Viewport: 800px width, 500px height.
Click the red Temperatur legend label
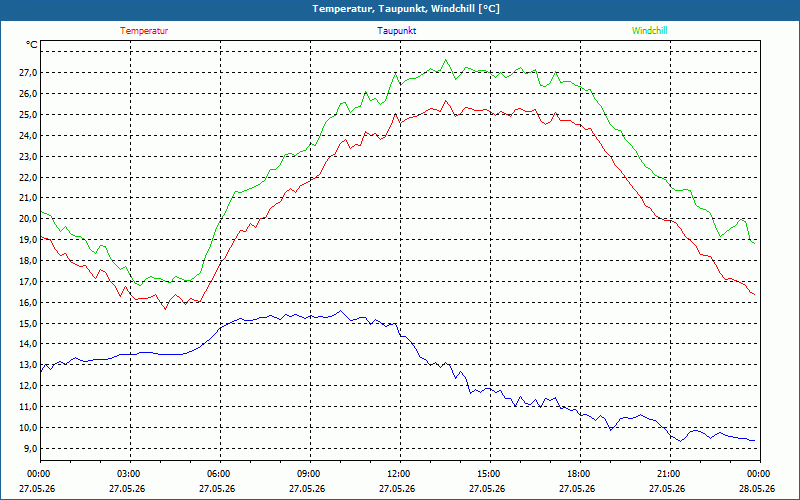tap(144, 31)
